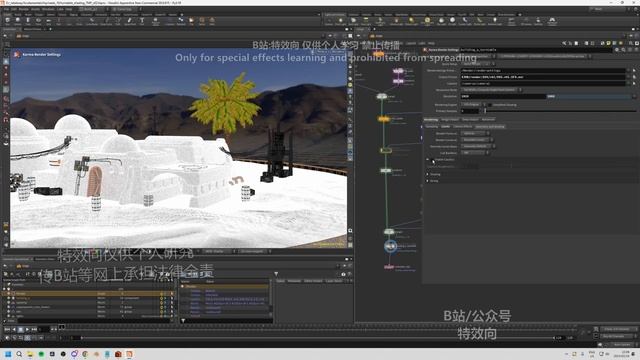Select the Torus shelf tool
640x360 pixels.
38,21
